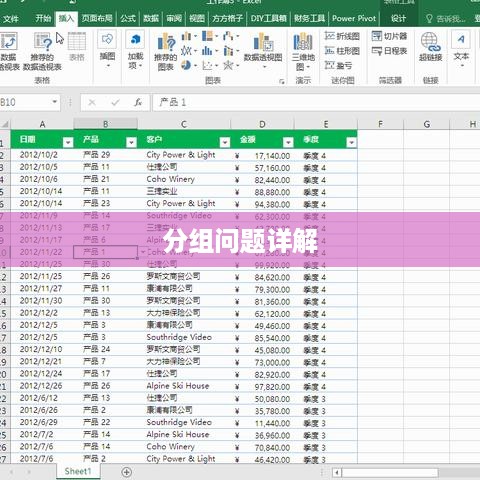Insert a column chart
Viewport: 480px width, 480px height.
186,36
